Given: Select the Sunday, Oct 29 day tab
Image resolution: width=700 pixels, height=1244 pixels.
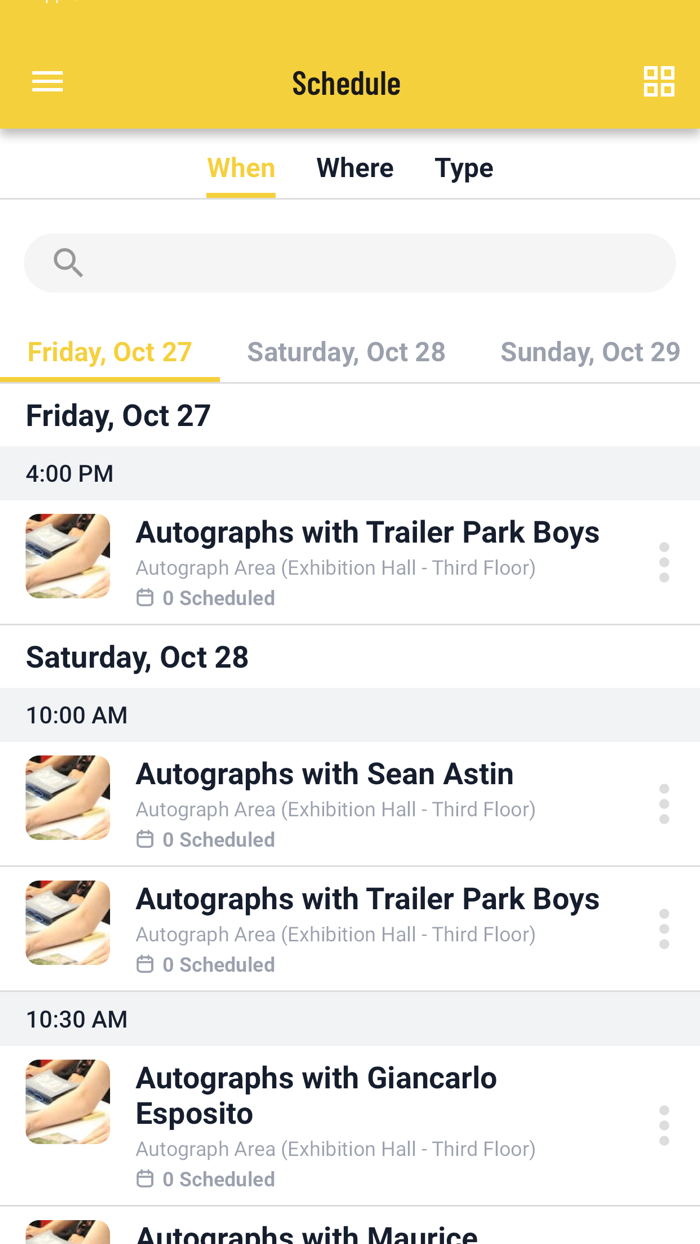Looking at the screenshot, I should 590,352.
